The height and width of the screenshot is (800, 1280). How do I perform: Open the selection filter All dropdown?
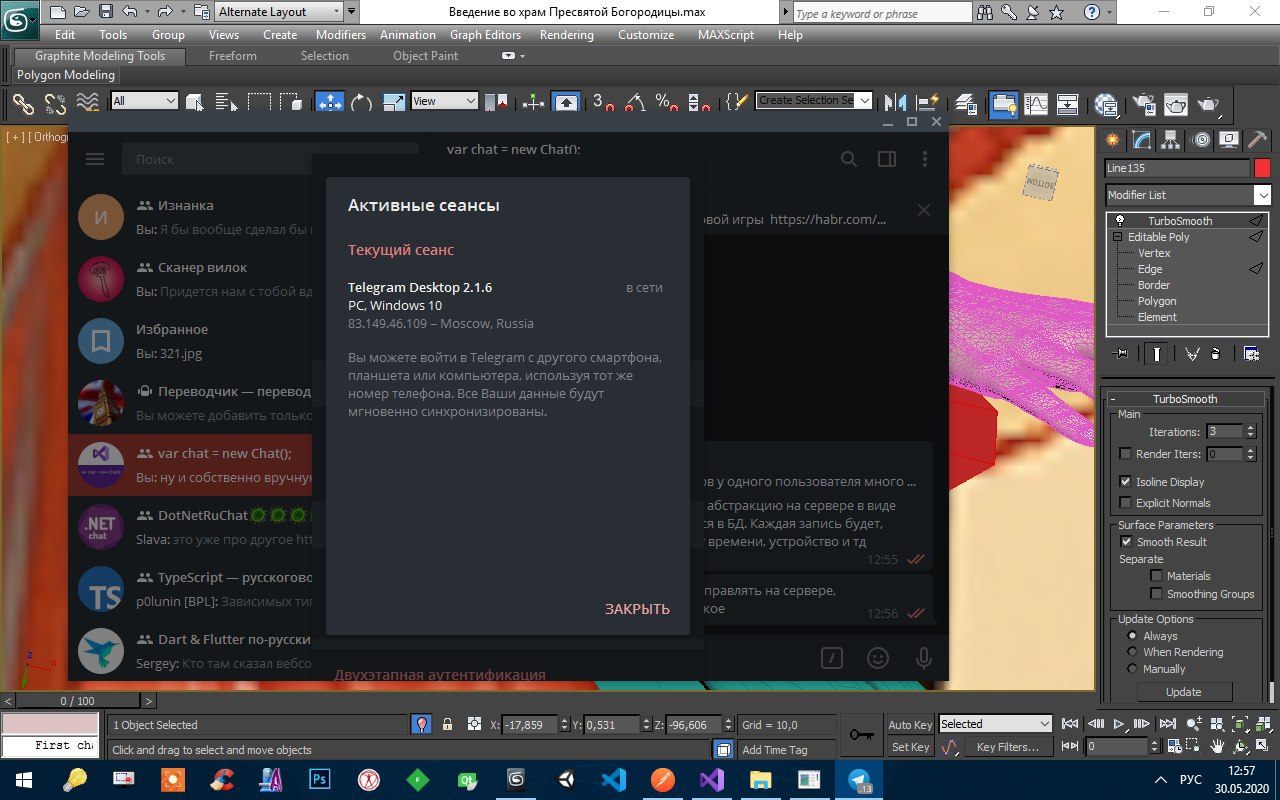(145, 101)
